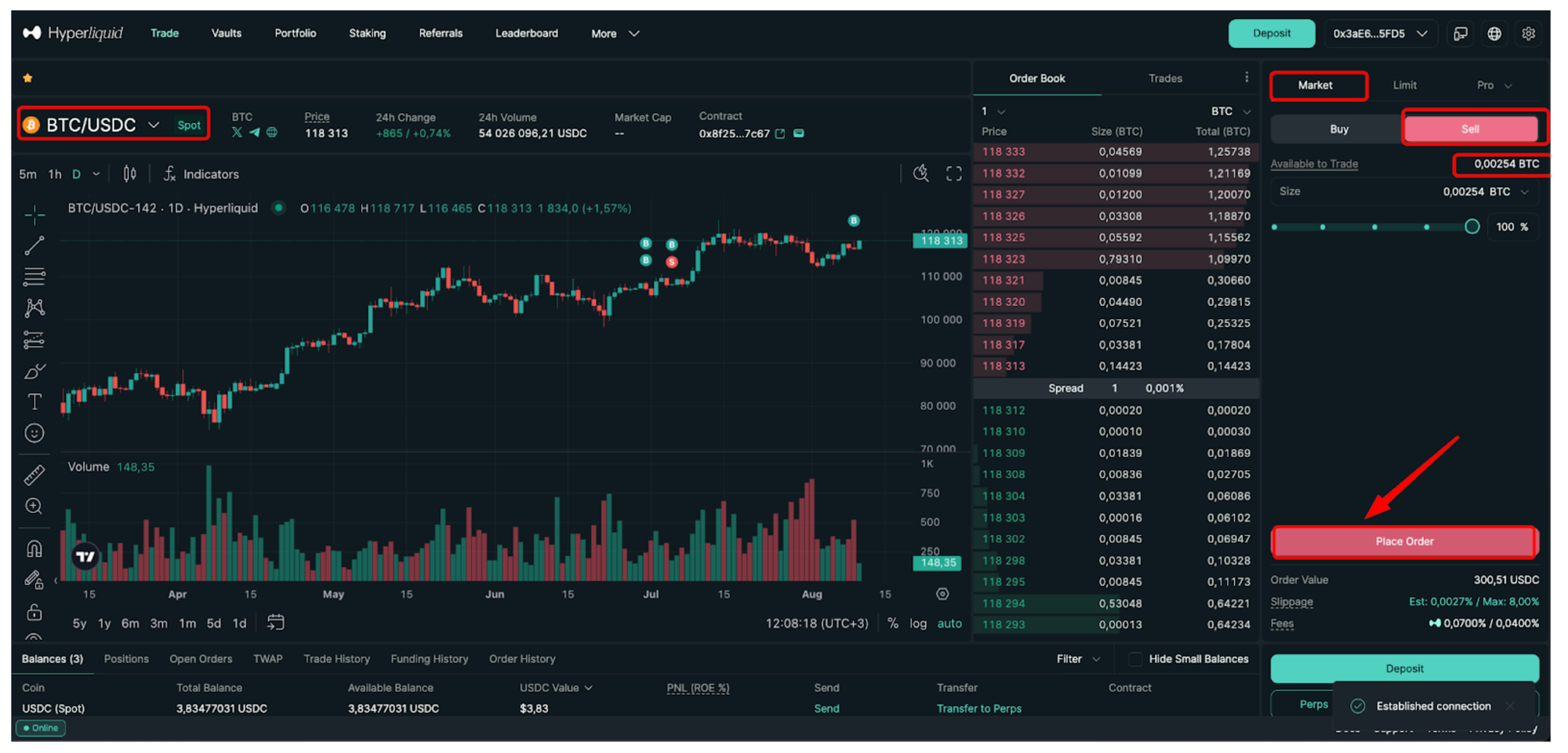Viewport: 1568px width, 753px height.
Task: Switch to the Trades tab
Action: (x=1165, y=78)
